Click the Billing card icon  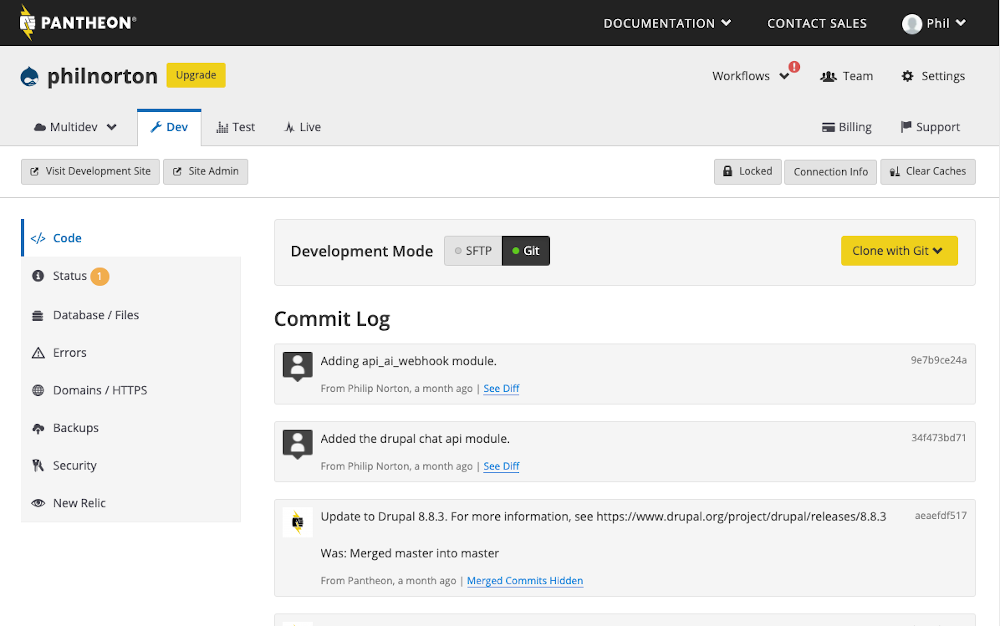point(828,127)
